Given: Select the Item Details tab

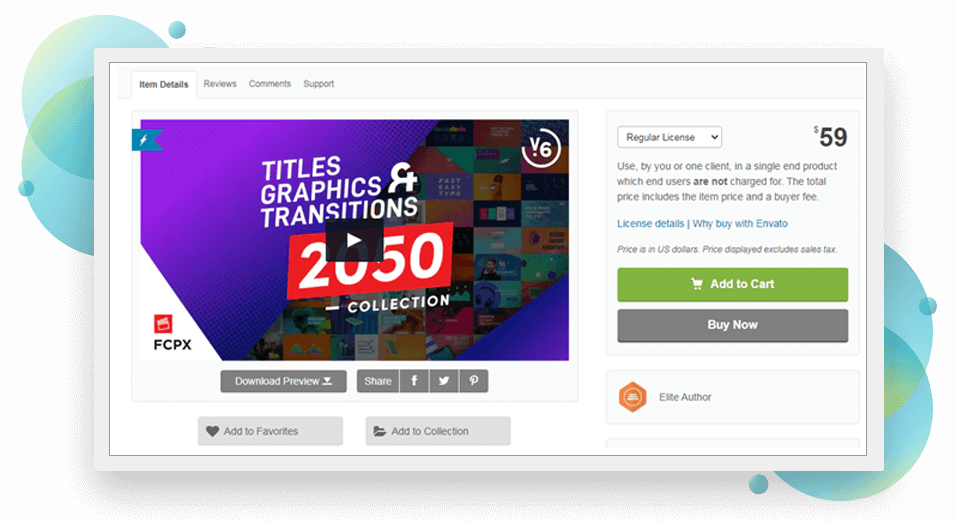Looking at the screenshot, I should pyautogui.click(x=164, y=85).
